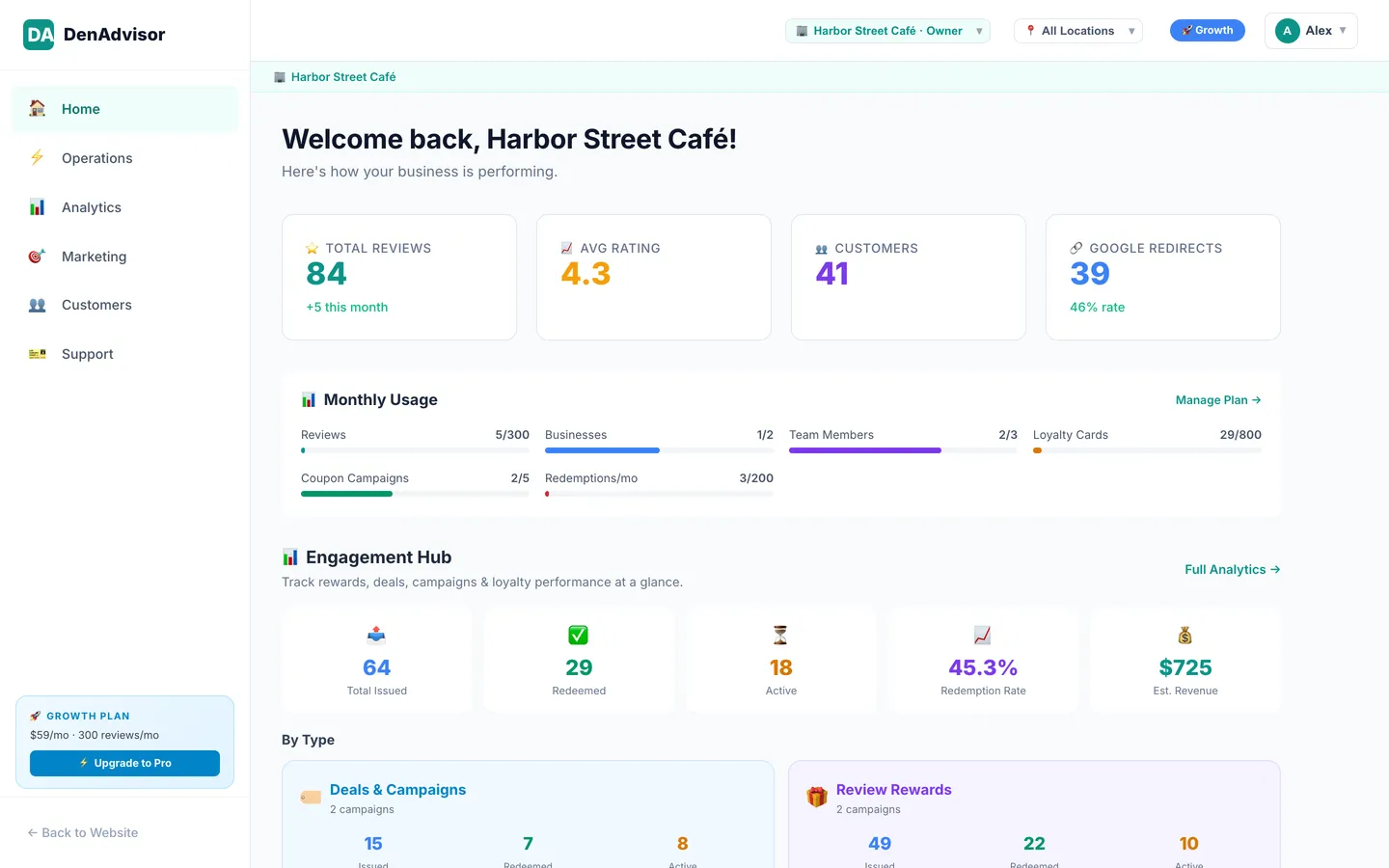The width and height of the screenshot is (1389, 868).
Task: Click the Total Issued outbox icon
Action: coord(376,635)
